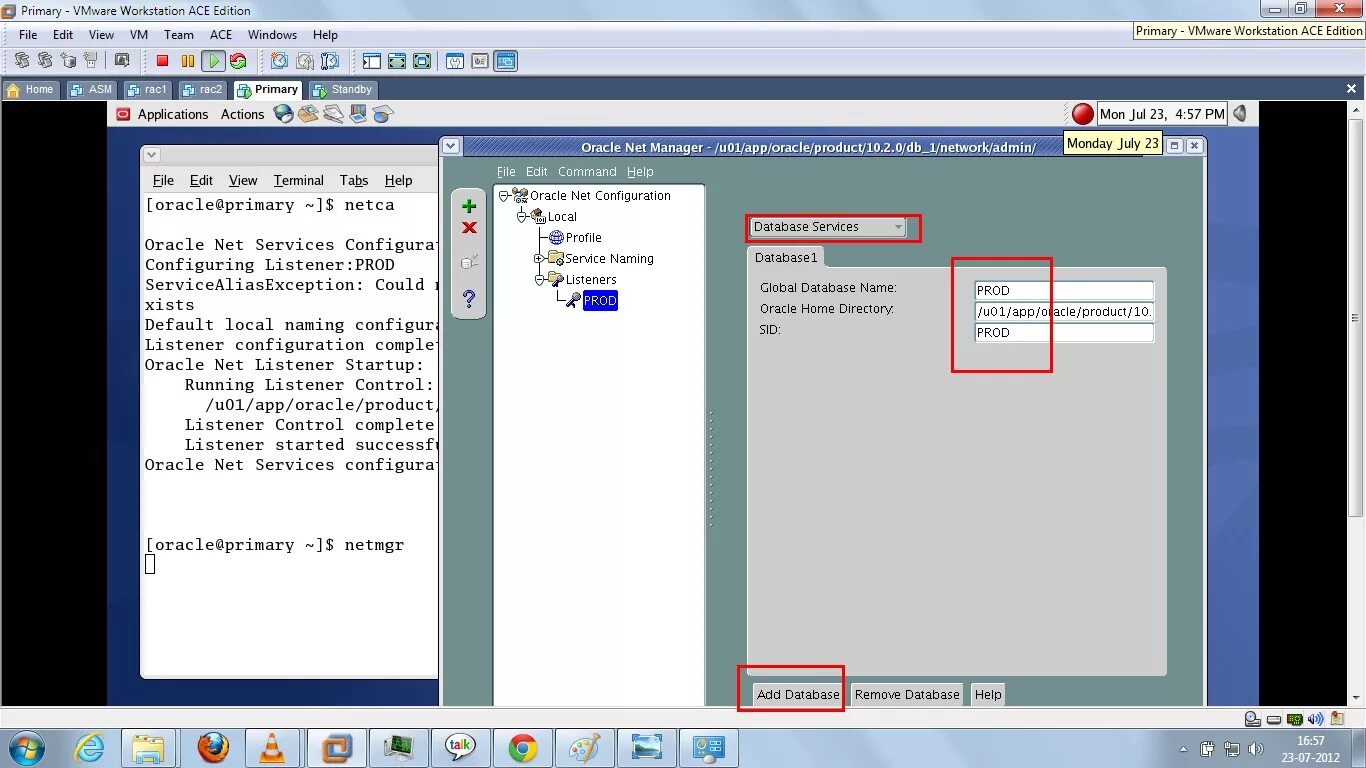1366x768 pixels.
Task: Open the Applications menu in GNOME panel
Action: tap(173, 114)
